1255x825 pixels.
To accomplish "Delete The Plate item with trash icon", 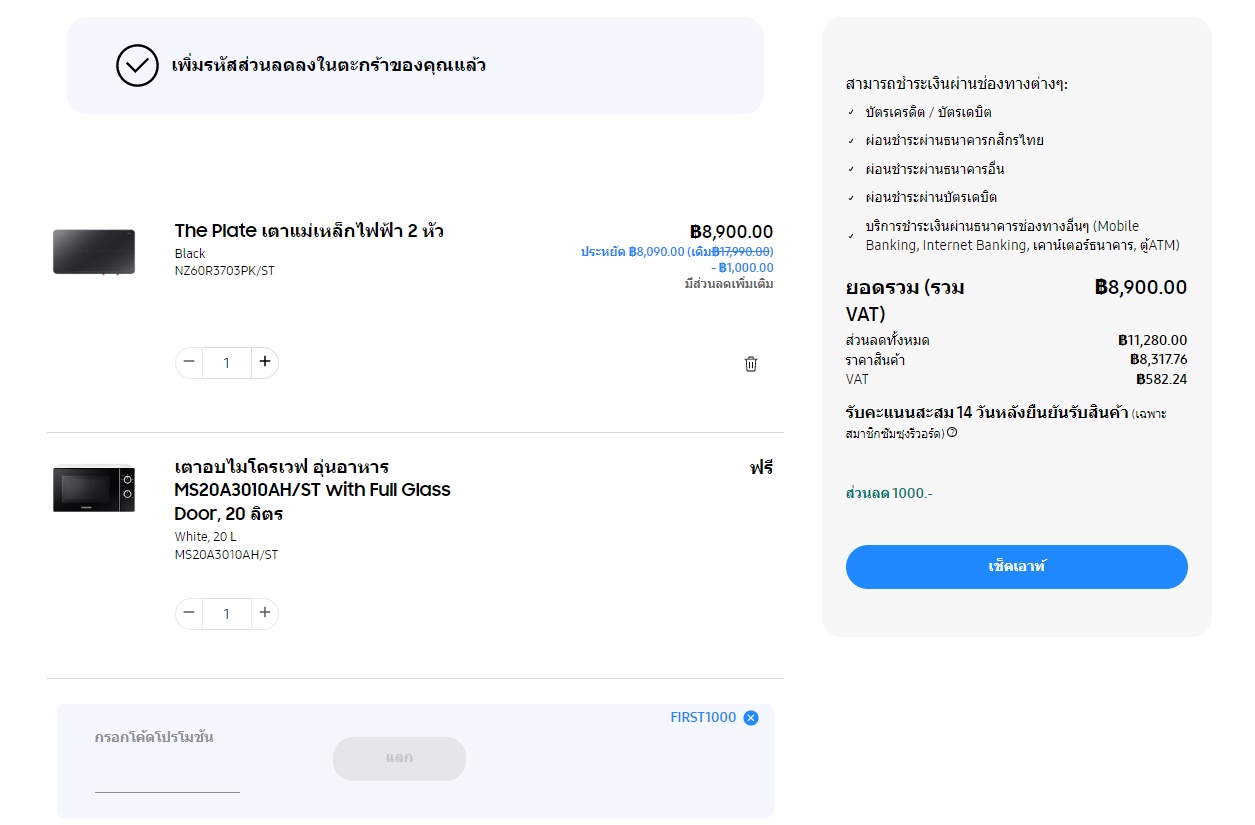I will pos(751,364).
